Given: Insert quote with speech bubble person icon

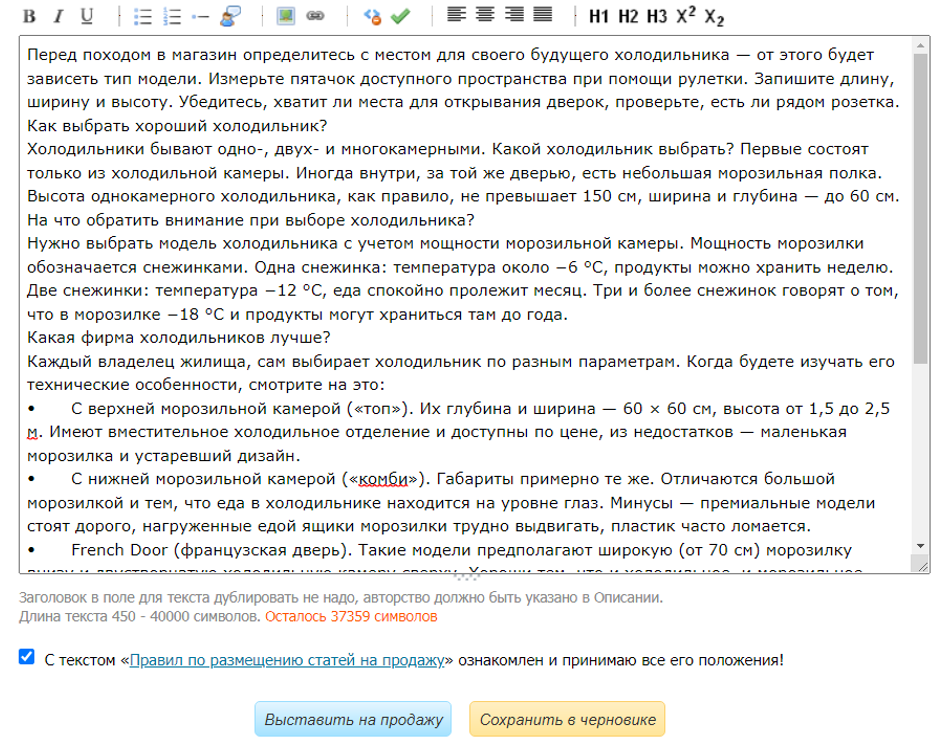Looking at the screenshot, I should (x=231, y=16).
